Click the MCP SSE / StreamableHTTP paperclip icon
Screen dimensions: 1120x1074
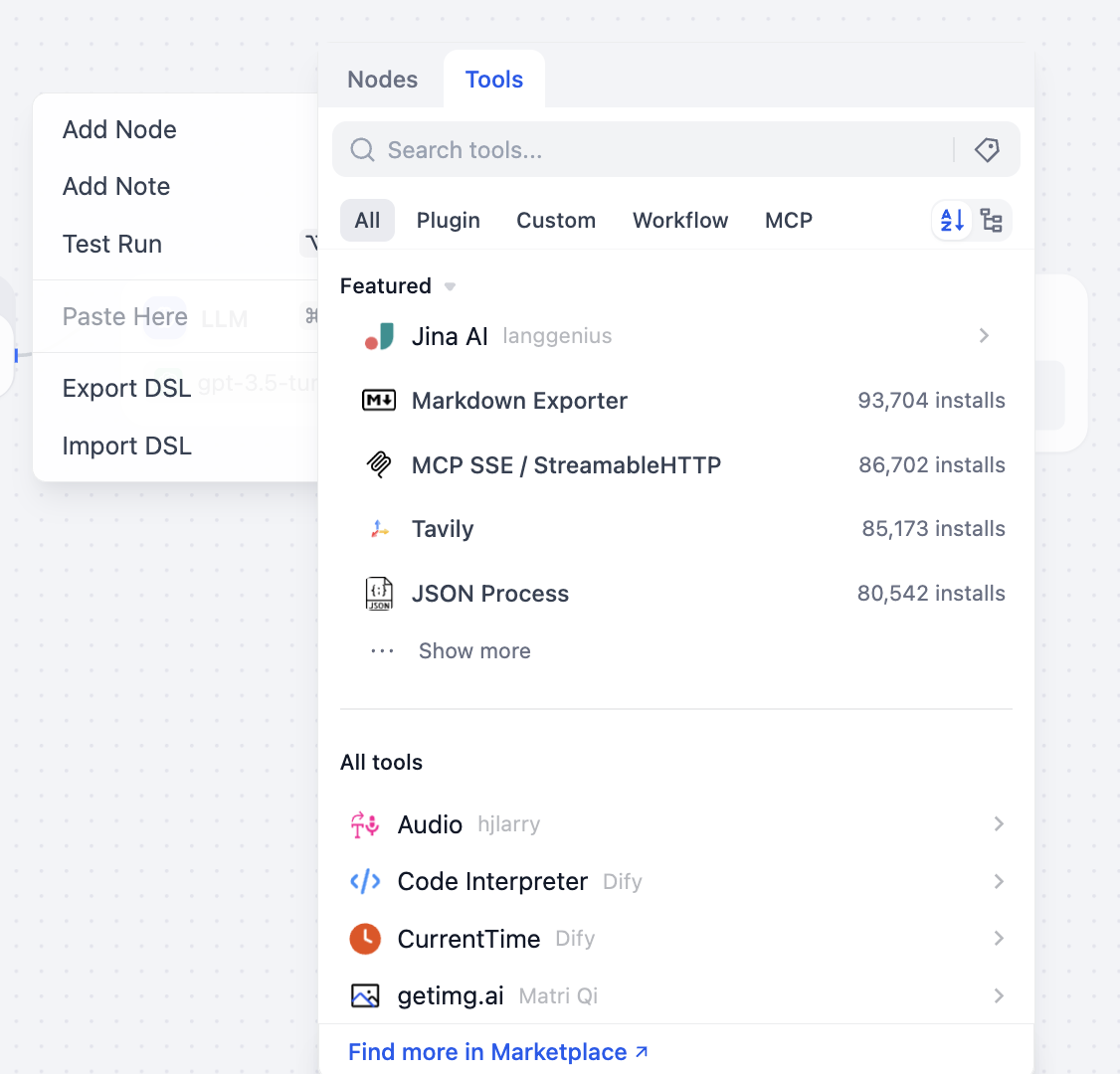379,464
